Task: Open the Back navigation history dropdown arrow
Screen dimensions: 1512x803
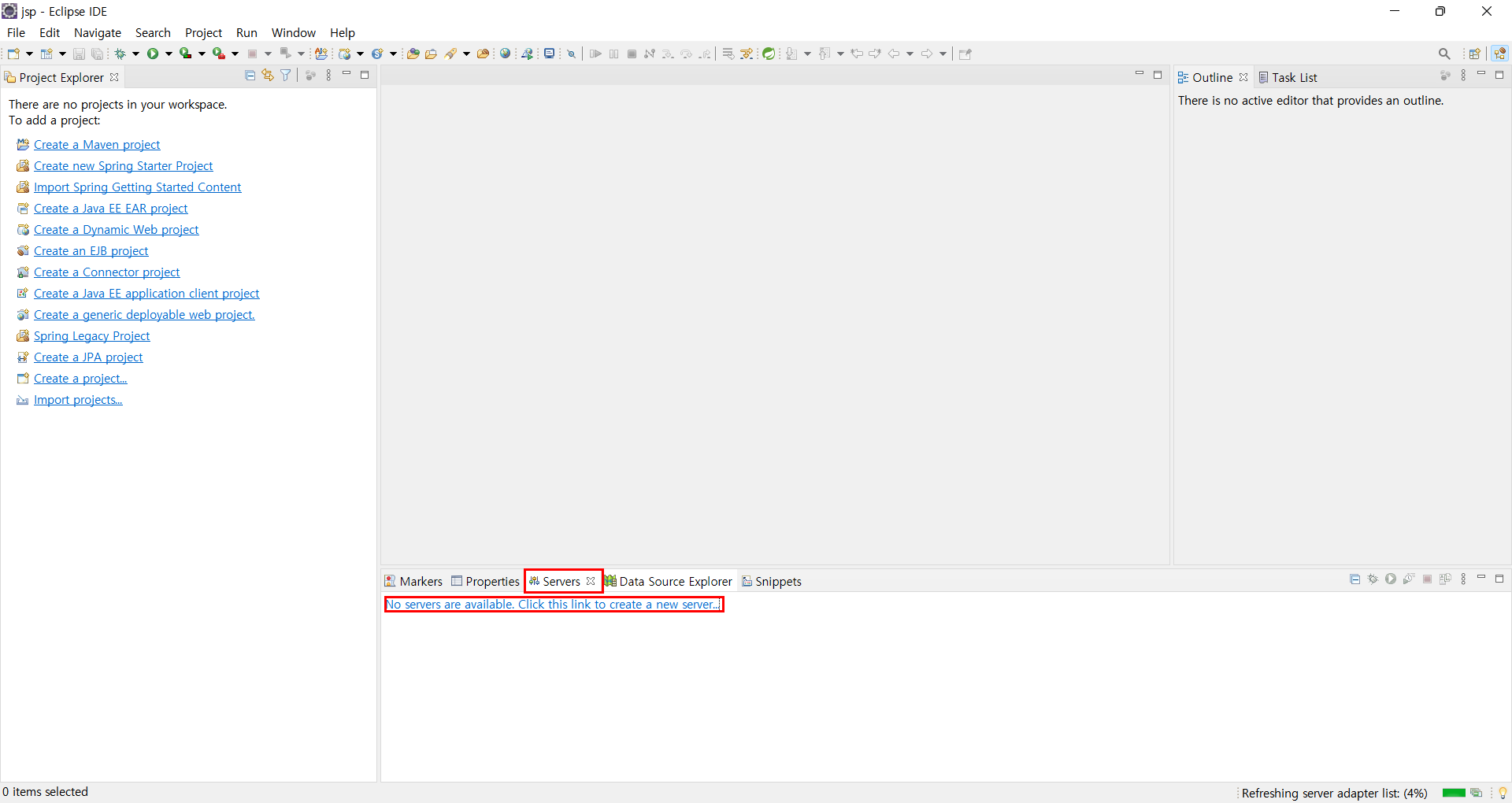Action: point(910,54)
